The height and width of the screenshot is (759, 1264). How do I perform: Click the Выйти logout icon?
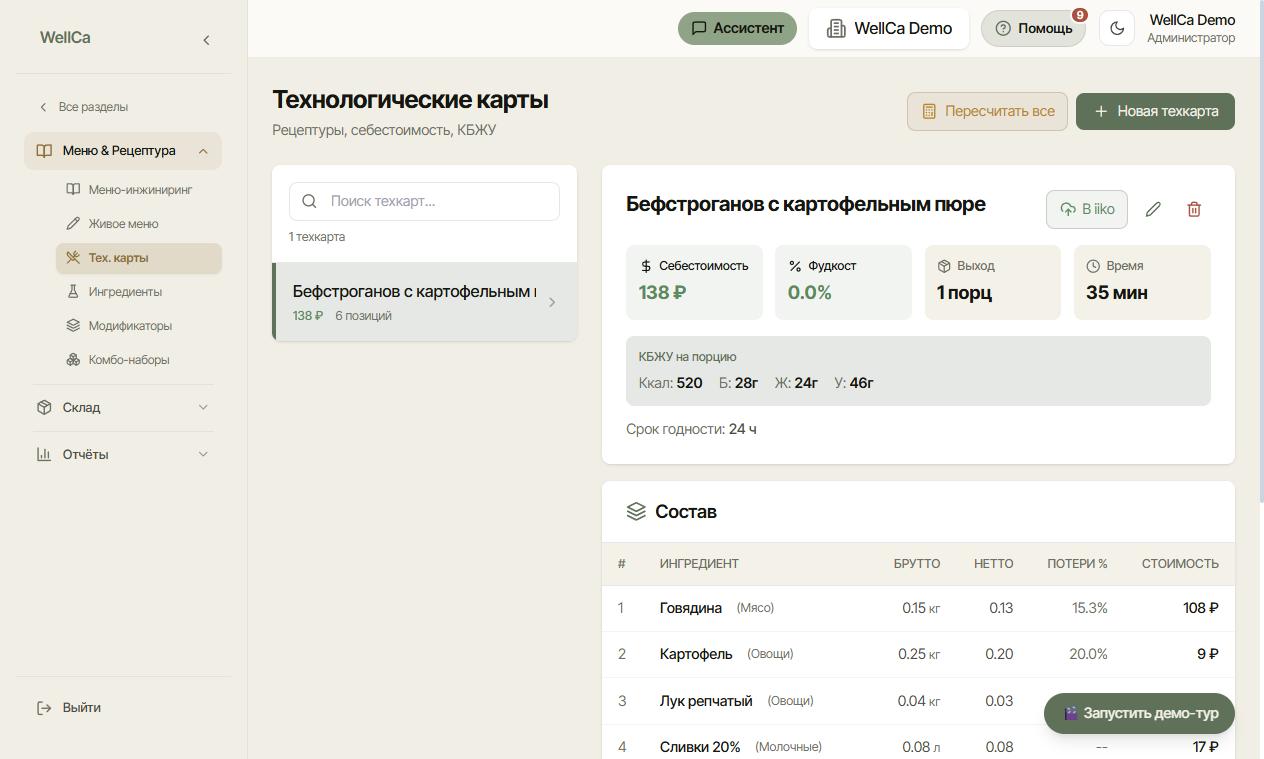coord(44,708)
